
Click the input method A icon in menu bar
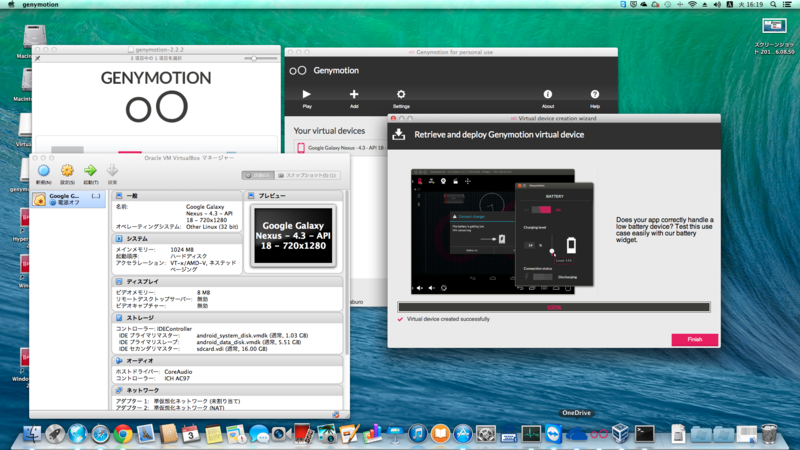[x=730, y=4]
